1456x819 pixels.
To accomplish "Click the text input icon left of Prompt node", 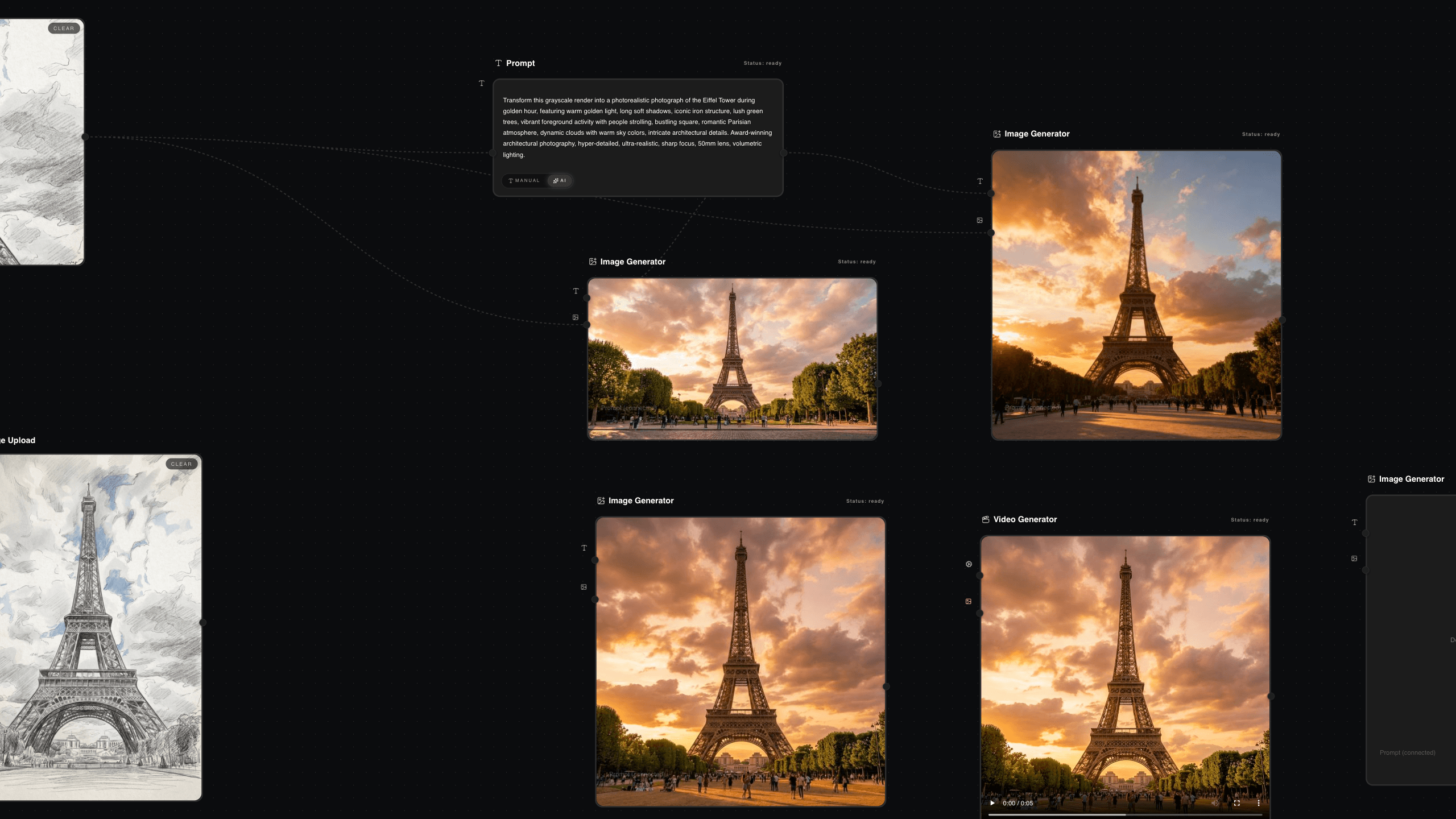I will coord(482,84).
